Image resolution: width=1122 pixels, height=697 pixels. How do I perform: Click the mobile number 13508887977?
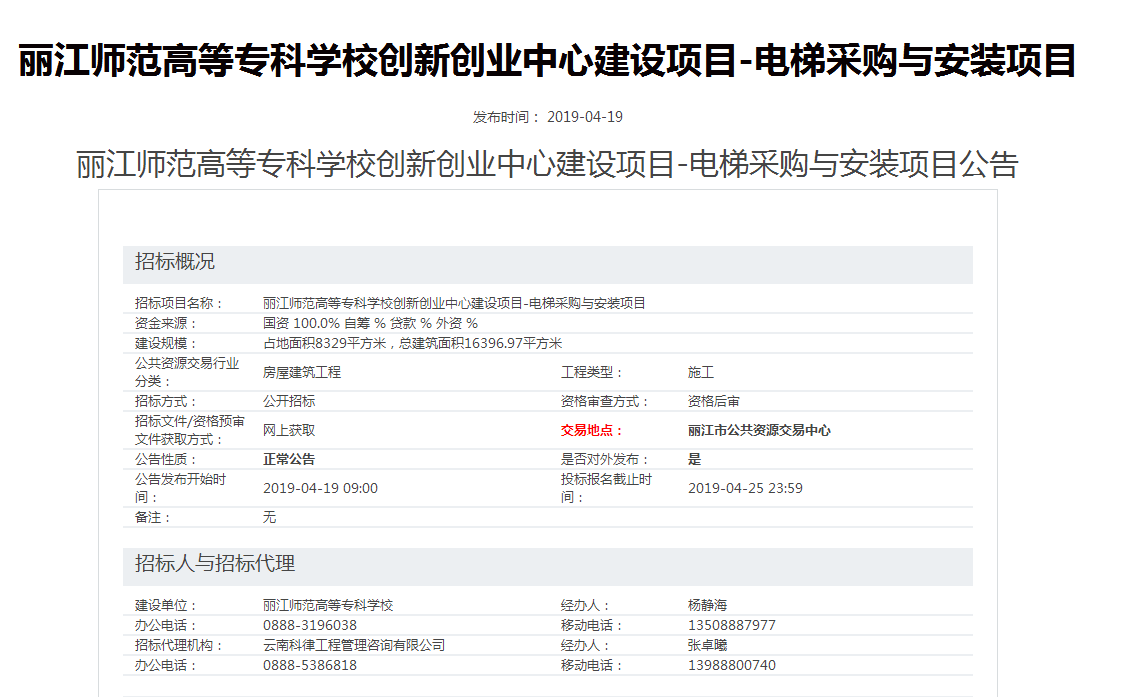coord(732,625)
